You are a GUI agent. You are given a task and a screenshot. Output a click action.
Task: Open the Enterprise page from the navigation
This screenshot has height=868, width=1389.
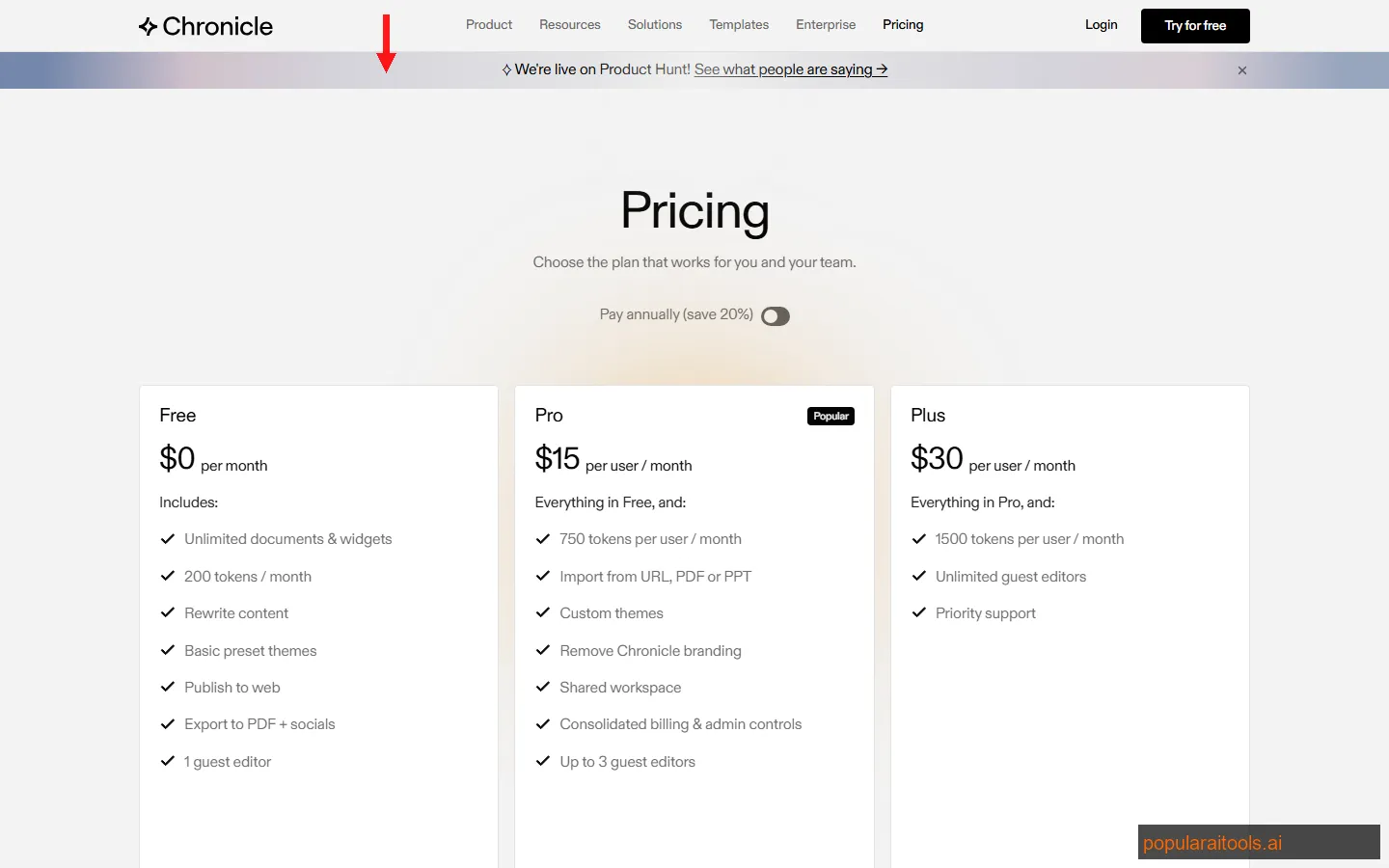point(826,25)
